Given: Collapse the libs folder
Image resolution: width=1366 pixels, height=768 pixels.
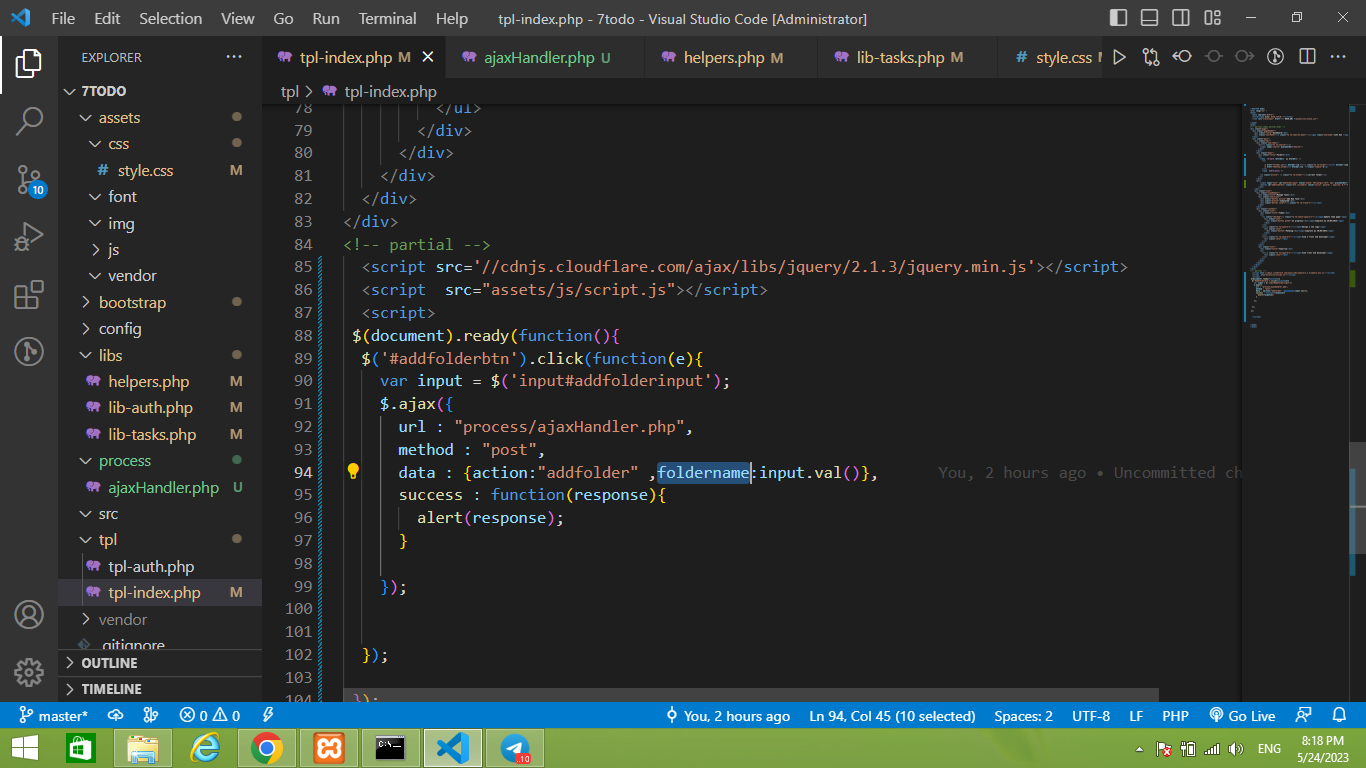Looking at the screenshot, I should pyautogui.click(x=160, y=355).
